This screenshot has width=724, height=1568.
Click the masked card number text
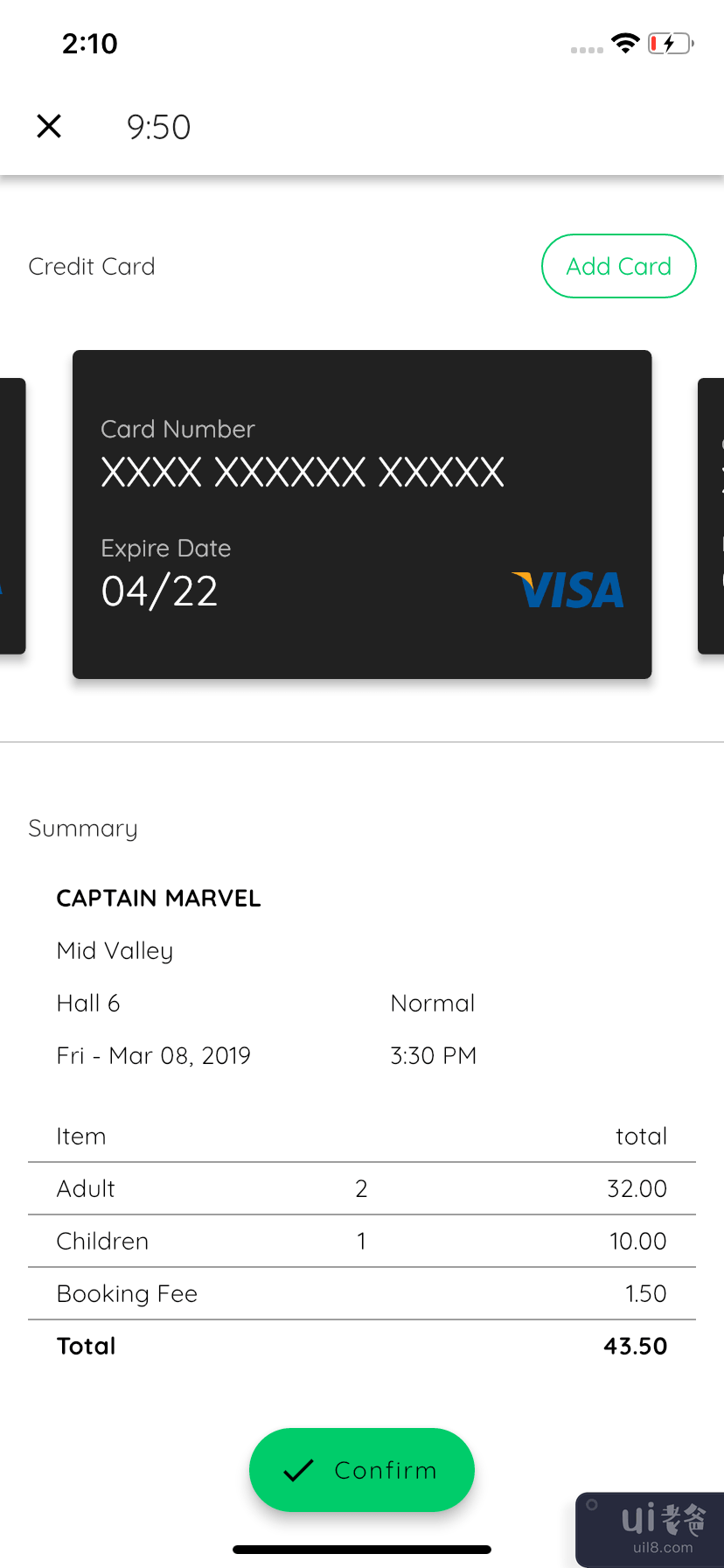coord(303,472)
